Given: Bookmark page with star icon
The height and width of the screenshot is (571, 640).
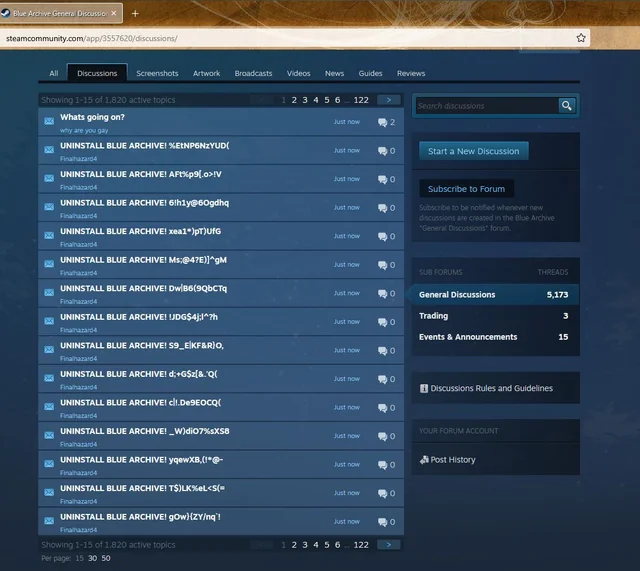Looking at the screenshot, I should pos(581,38).
